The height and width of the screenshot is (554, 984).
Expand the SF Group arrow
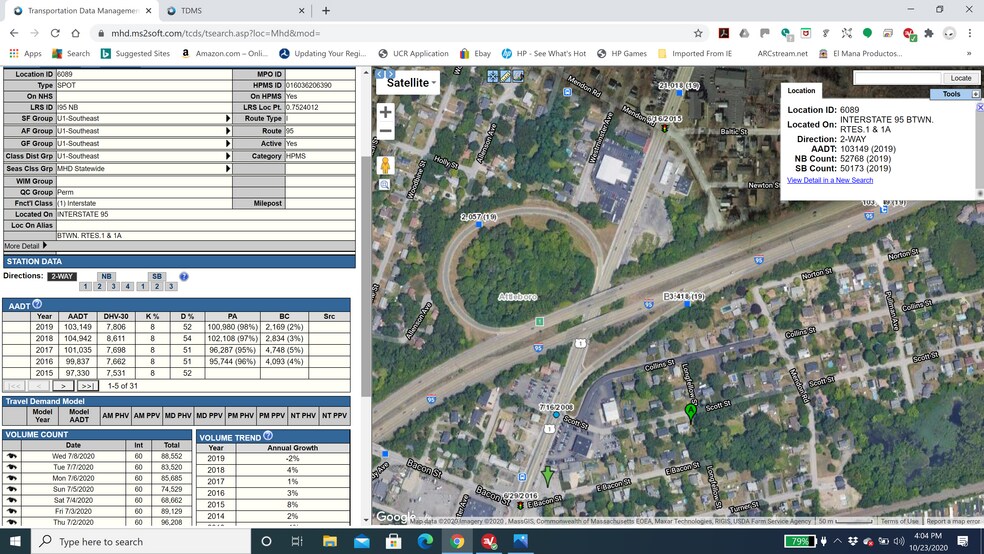click(228, 118)
